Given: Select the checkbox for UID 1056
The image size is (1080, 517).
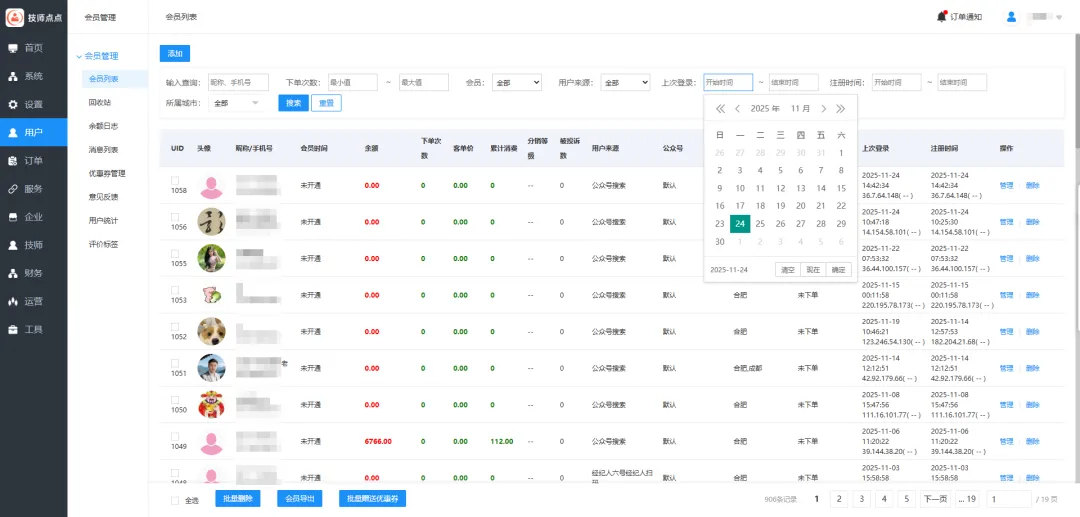Looking at the screenshot, I should 175,216.
